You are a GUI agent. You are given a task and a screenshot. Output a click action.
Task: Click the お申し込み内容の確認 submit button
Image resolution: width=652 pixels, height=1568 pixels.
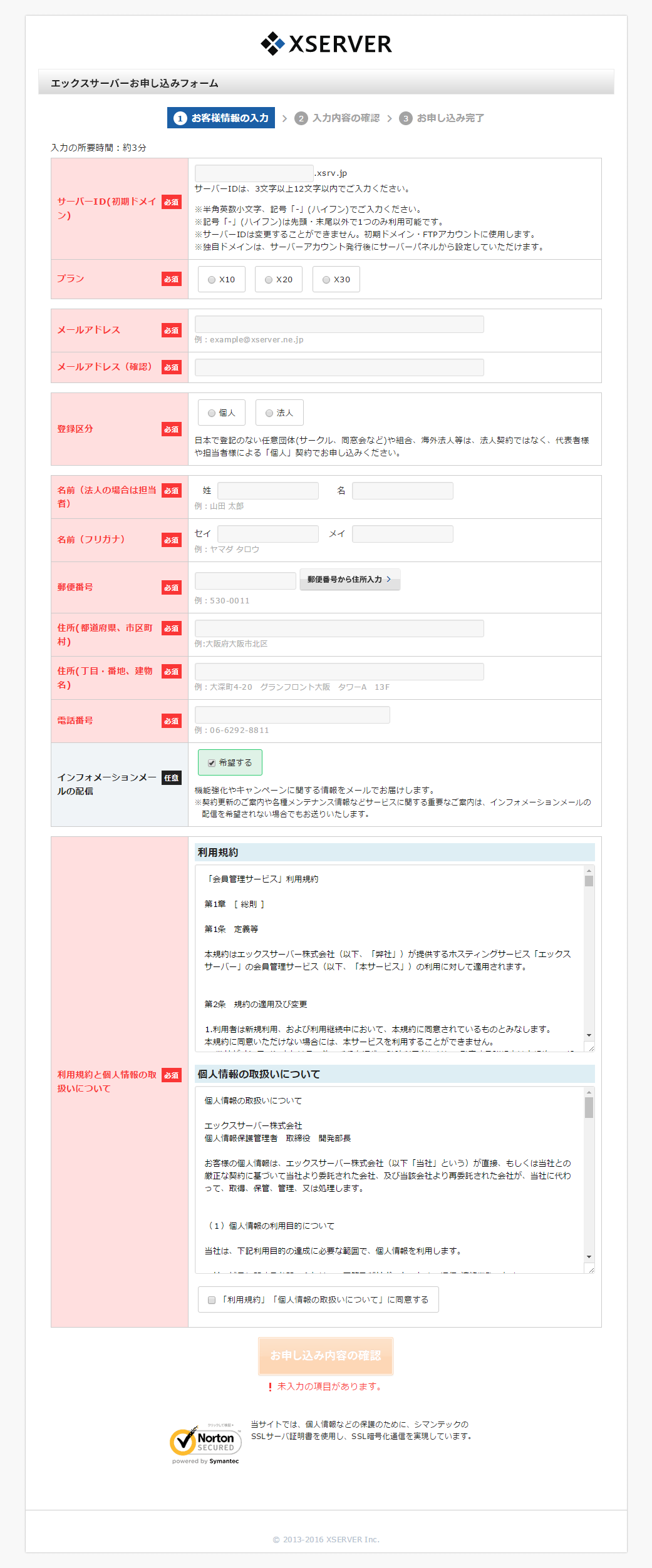pyautogui.click(x=326, y=1356)
